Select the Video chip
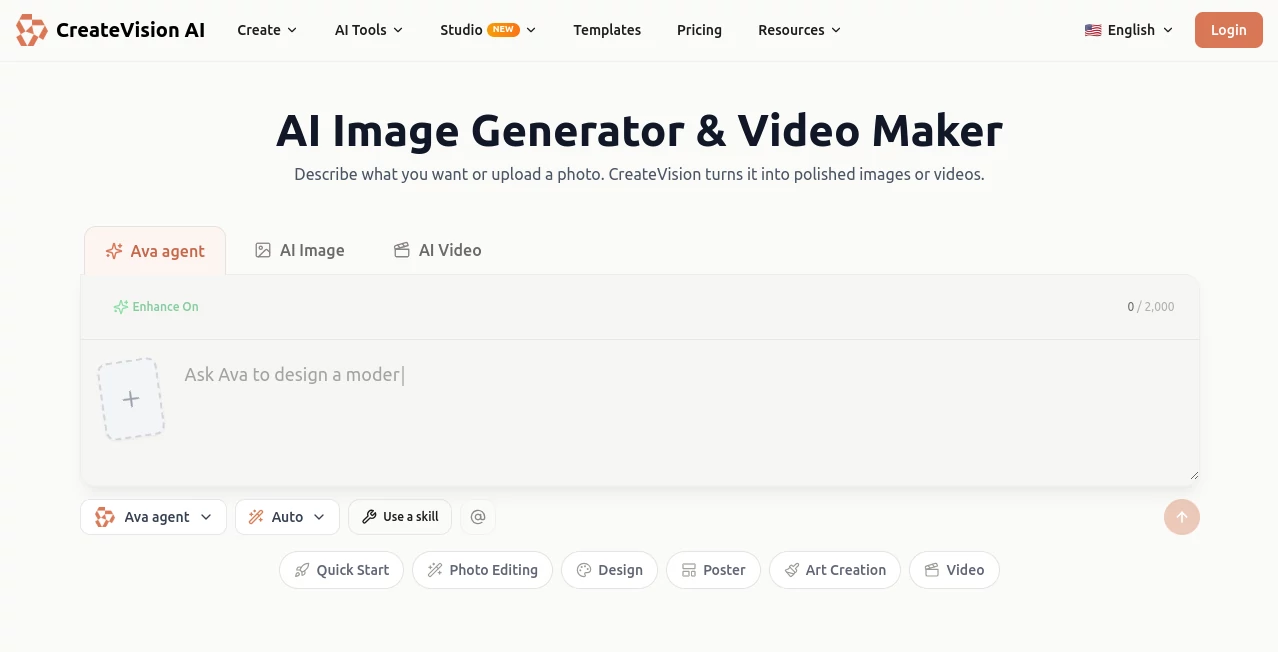The image size is (1278, 652). [x=954, y=570]
